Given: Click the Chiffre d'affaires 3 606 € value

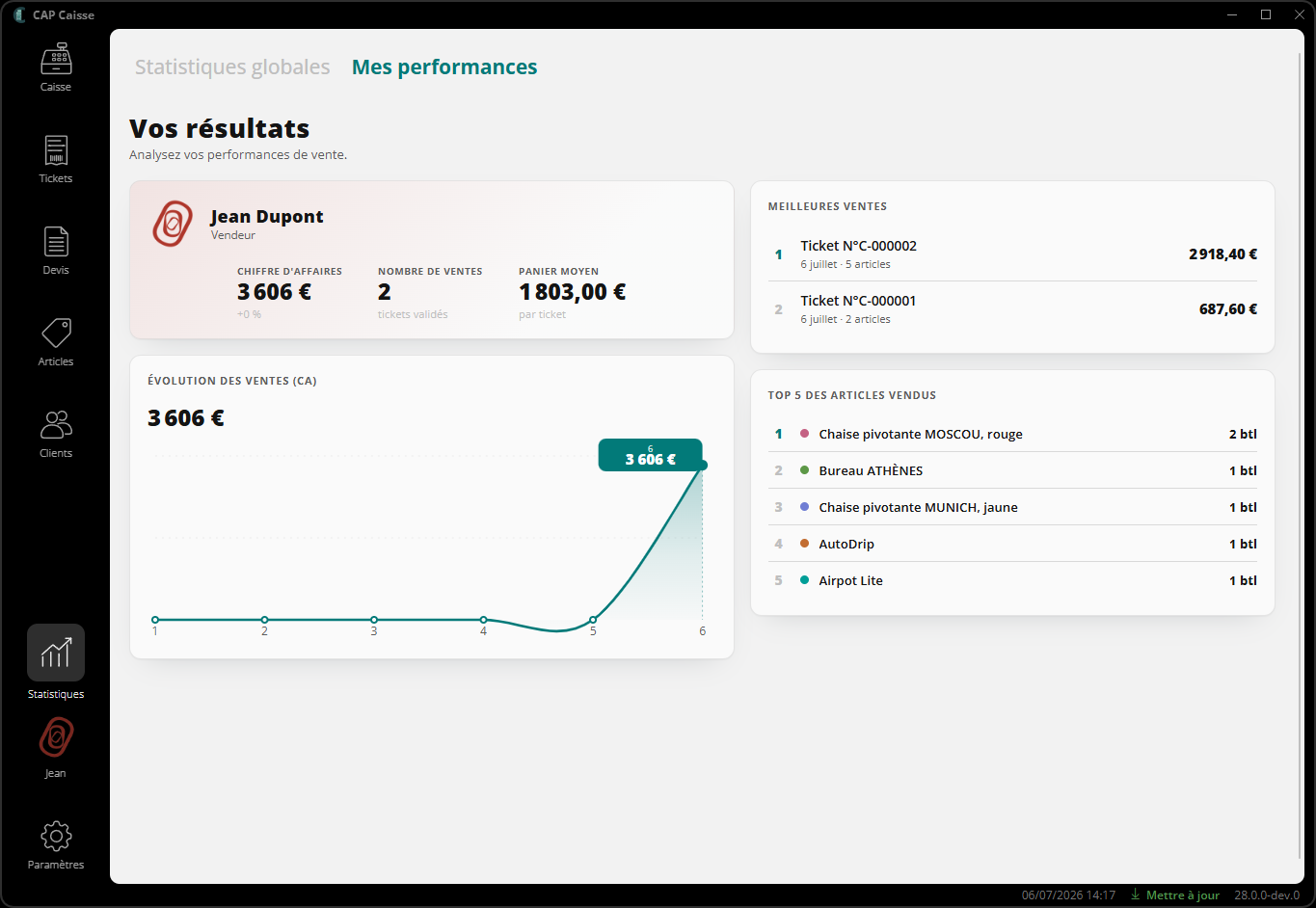Looking at the screenshot, I should click(x=274, y=292).
